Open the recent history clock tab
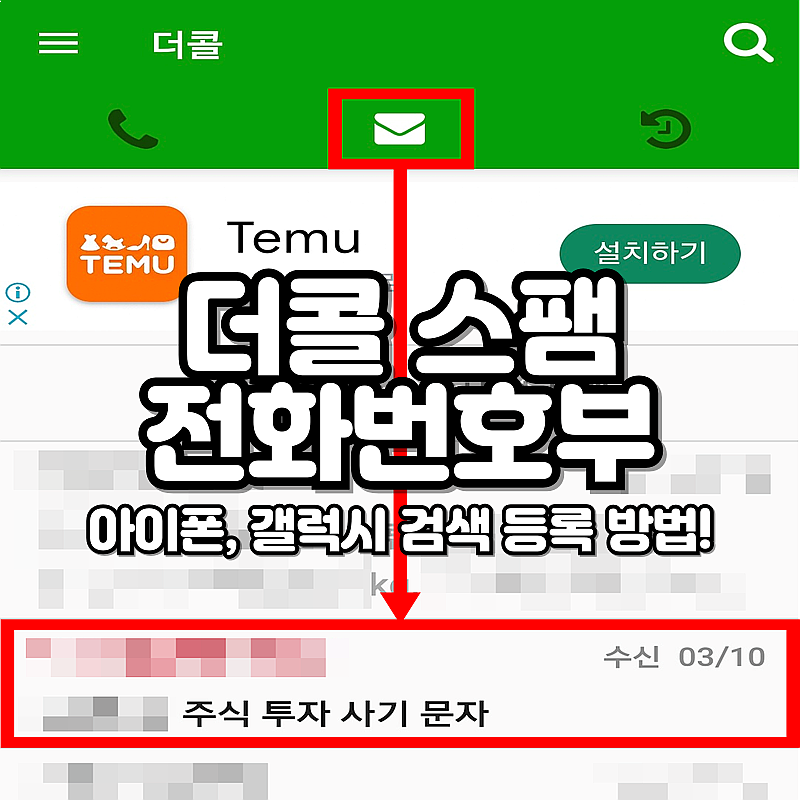The height and width of the screenshot is (800, 800). coord(665,129)
